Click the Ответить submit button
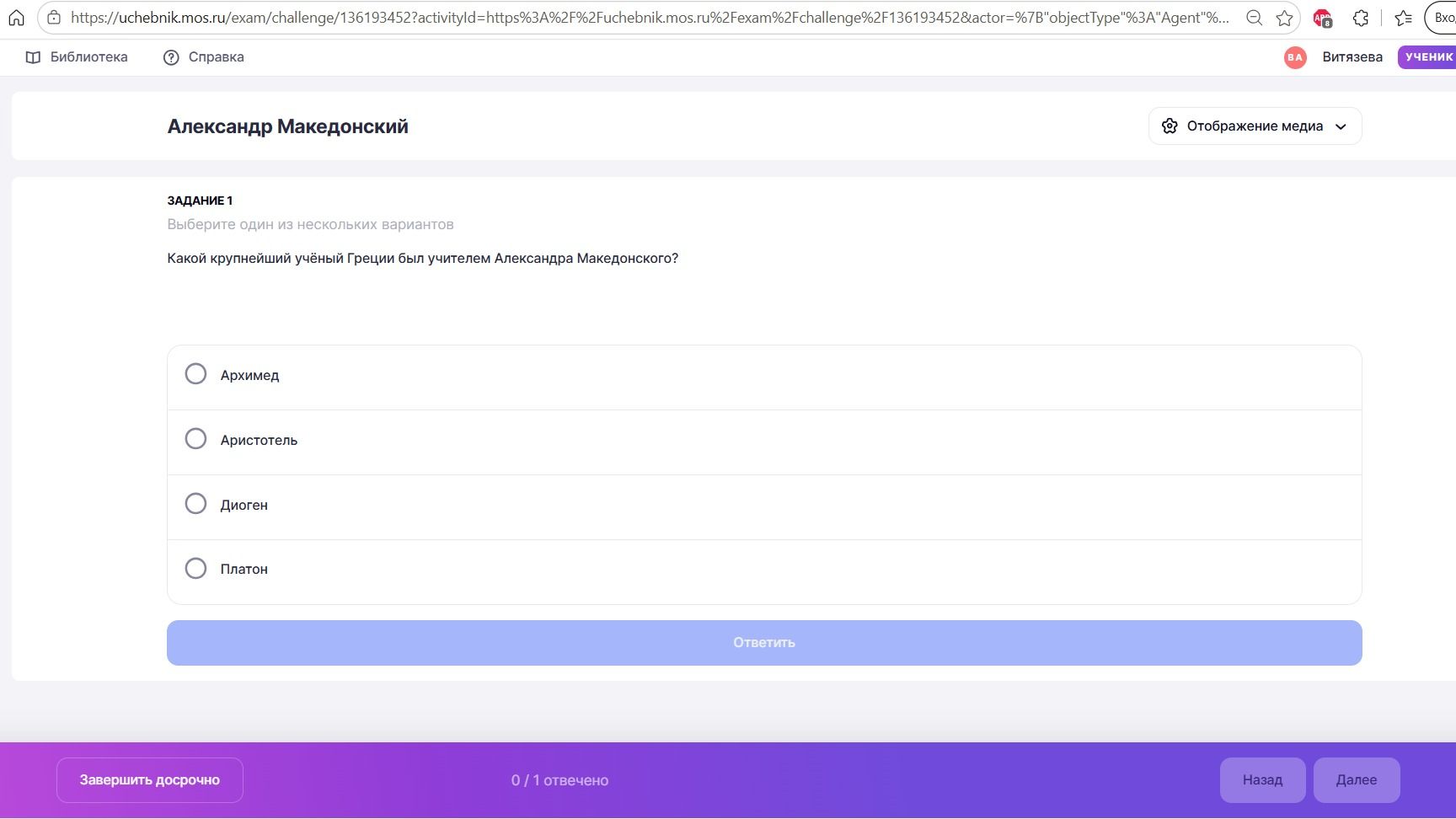 (764, 643)
